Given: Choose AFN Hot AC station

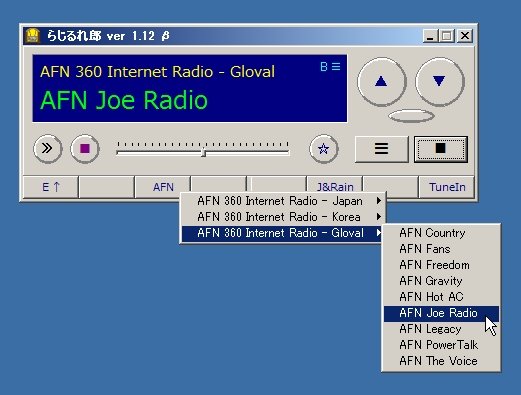Looking at the screenshot, I should point(441,297).
